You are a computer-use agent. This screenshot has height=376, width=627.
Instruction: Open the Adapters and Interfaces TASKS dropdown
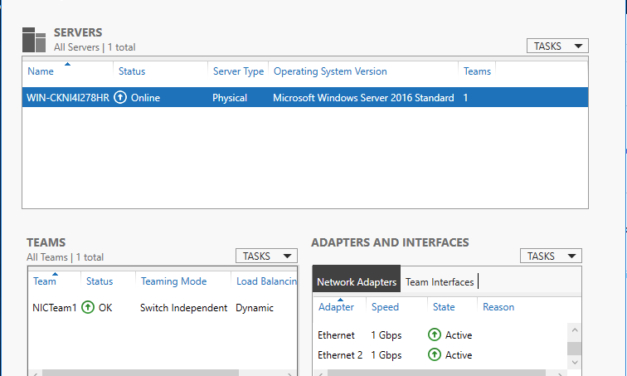551,256
